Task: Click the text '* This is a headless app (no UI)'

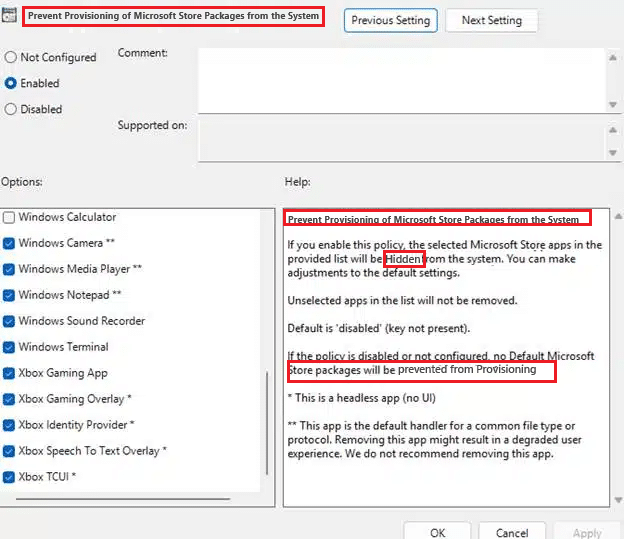Action: point(361,398)
